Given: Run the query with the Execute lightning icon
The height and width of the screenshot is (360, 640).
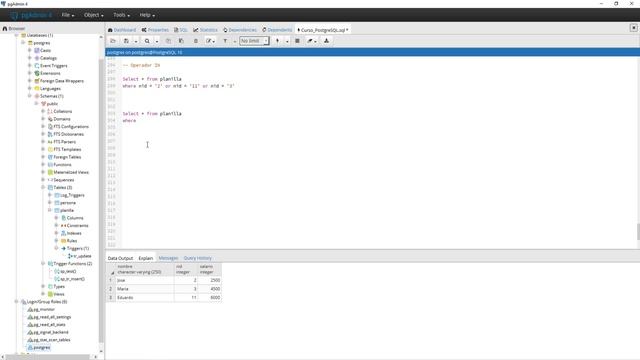Looking at the screenshot, I should click(x=278, y=41).
